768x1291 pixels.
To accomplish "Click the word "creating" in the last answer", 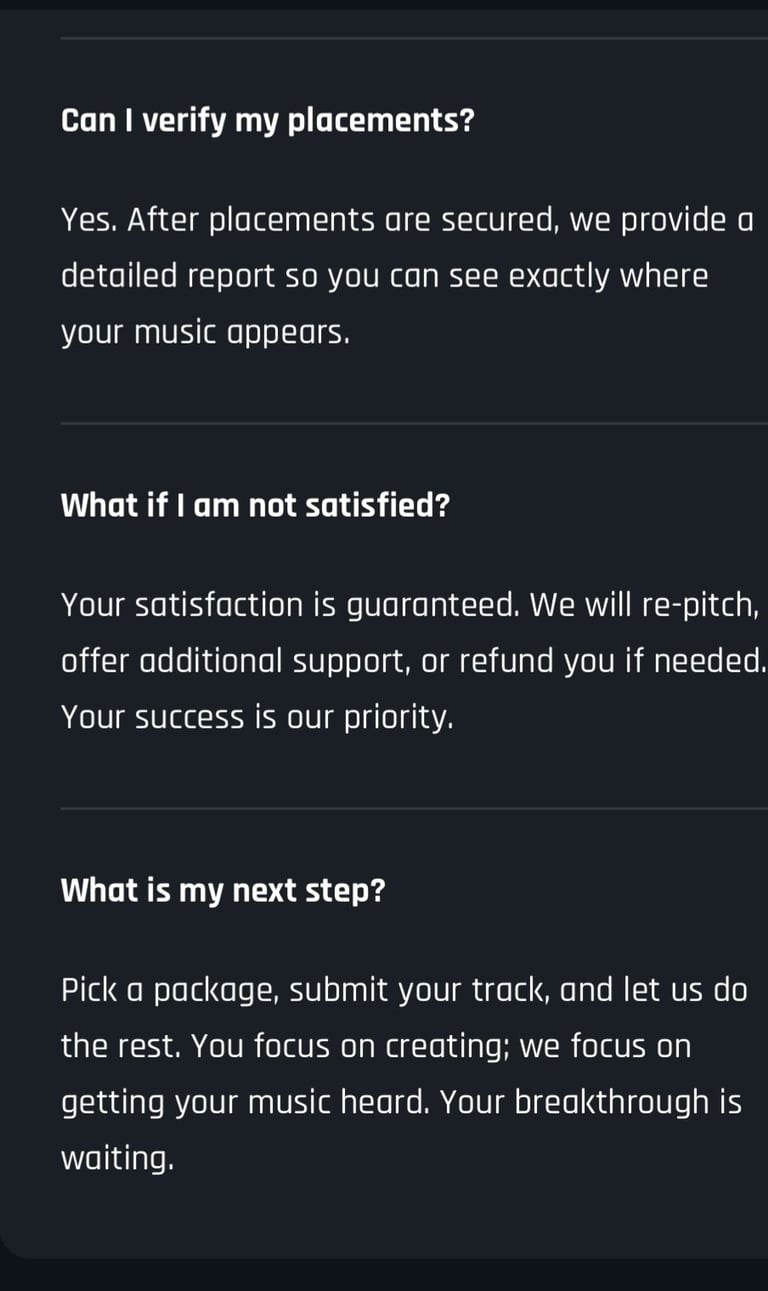I will coord(448,1047).
